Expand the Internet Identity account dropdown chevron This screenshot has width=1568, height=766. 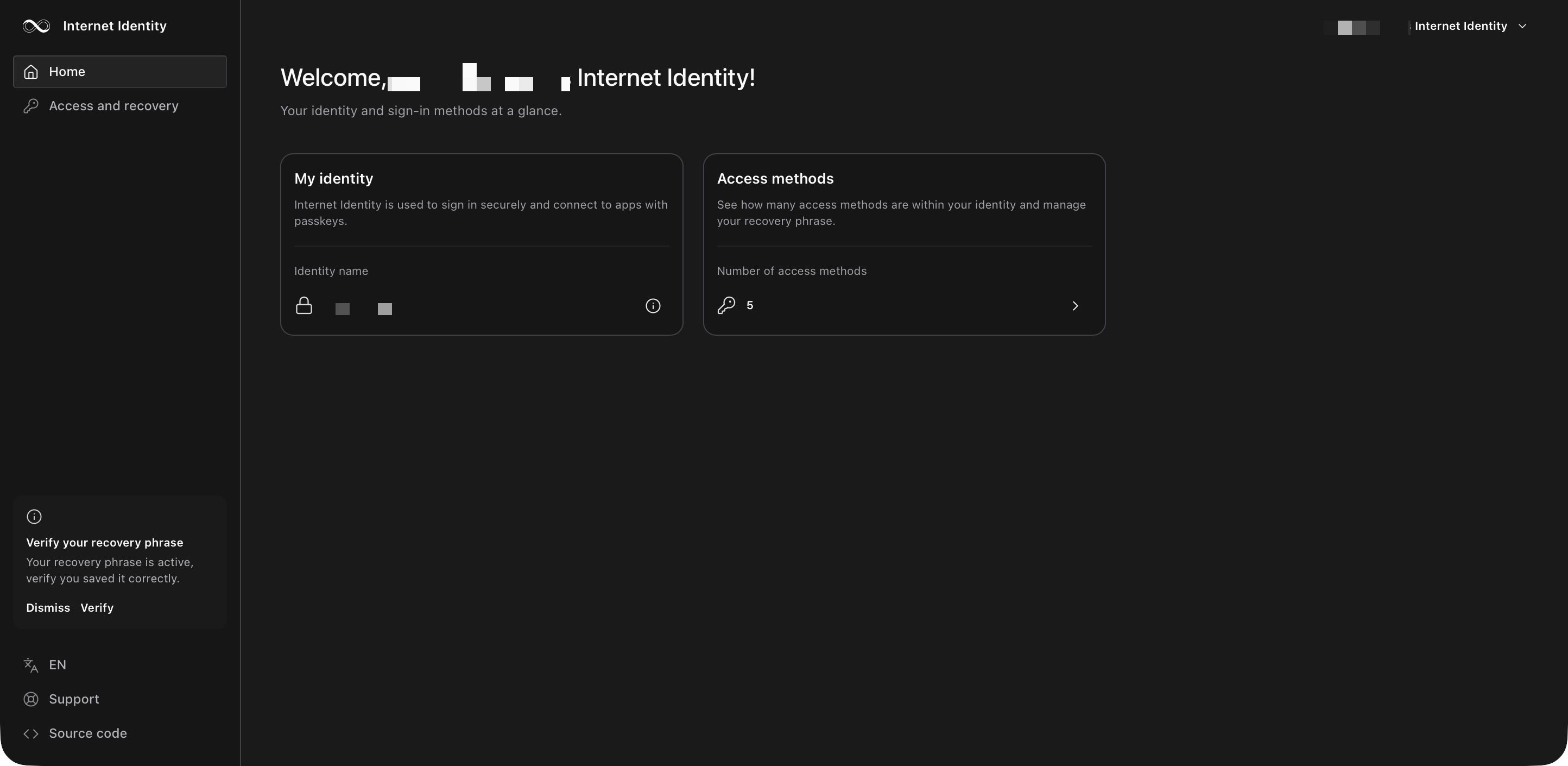1522,26
